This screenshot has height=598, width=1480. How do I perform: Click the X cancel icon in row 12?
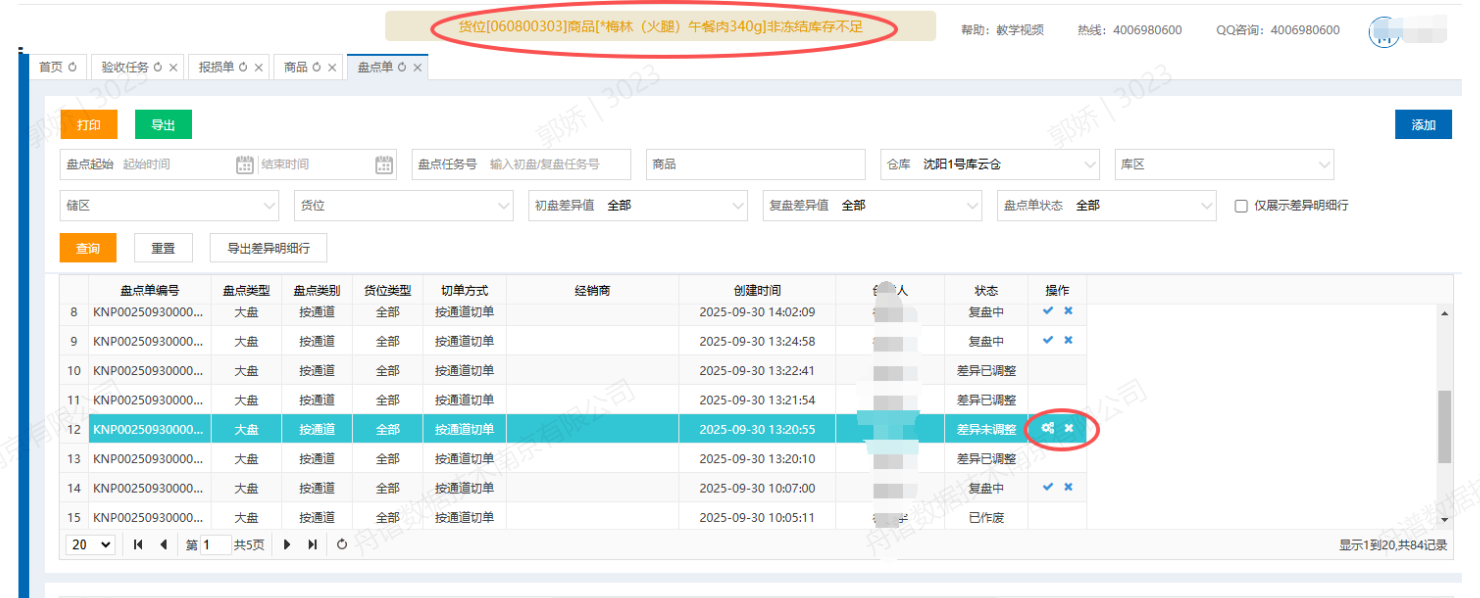click(x=1068, y=428)
